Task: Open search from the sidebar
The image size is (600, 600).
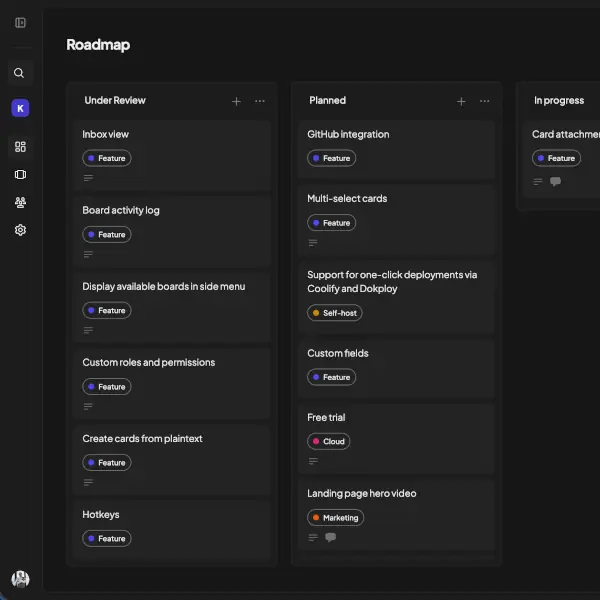Action: tap(20, 73)
